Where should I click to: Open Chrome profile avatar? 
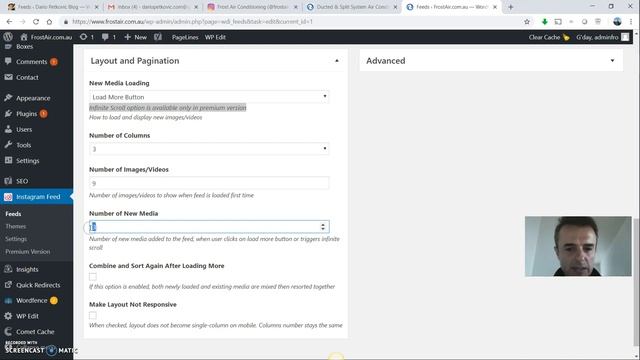tap(617, 22)
